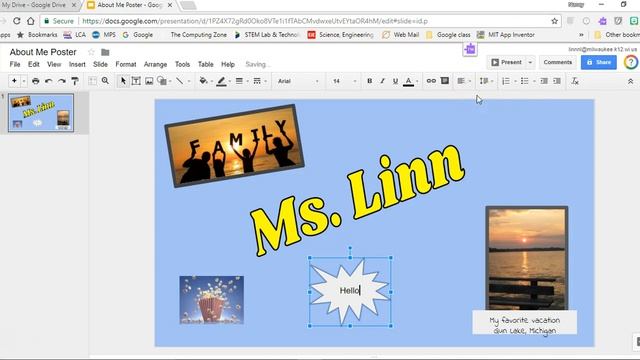Star the About Me Poster document

point(91,52)
